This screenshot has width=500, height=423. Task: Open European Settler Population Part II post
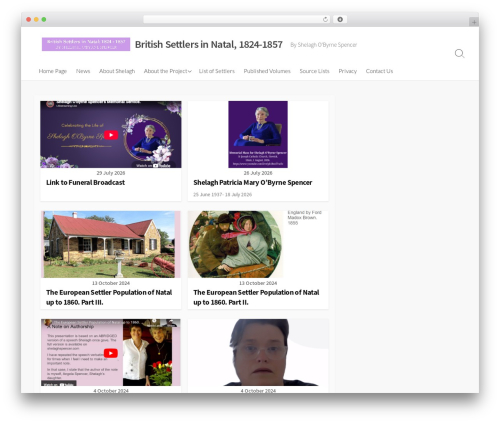click(x=256, y=297)
